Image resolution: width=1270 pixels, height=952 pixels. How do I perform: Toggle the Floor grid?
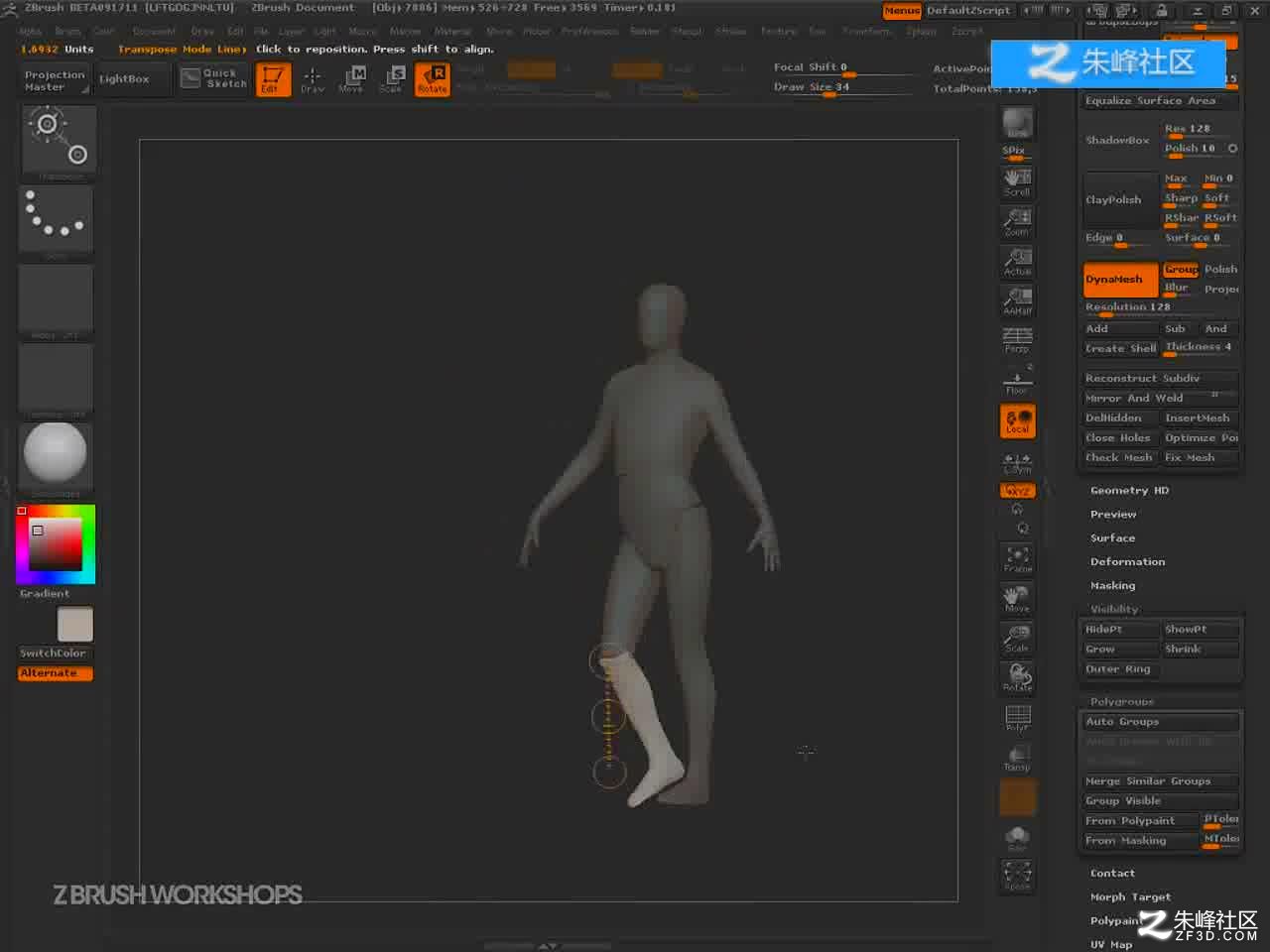coord(1017,380)
